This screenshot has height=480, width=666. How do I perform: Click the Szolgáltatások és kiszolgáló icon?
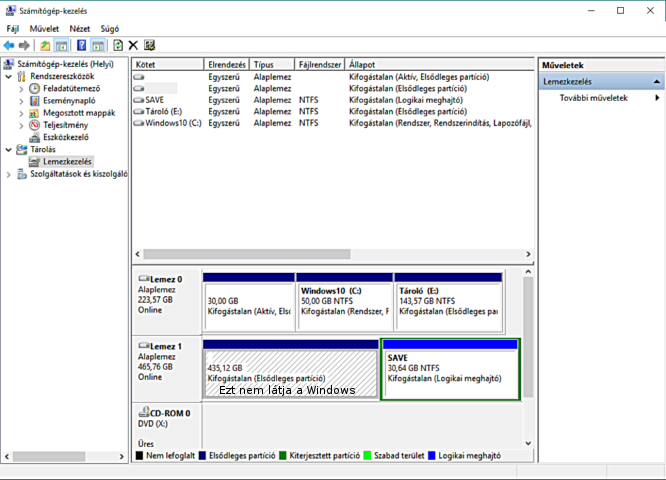tap(22, 174)
